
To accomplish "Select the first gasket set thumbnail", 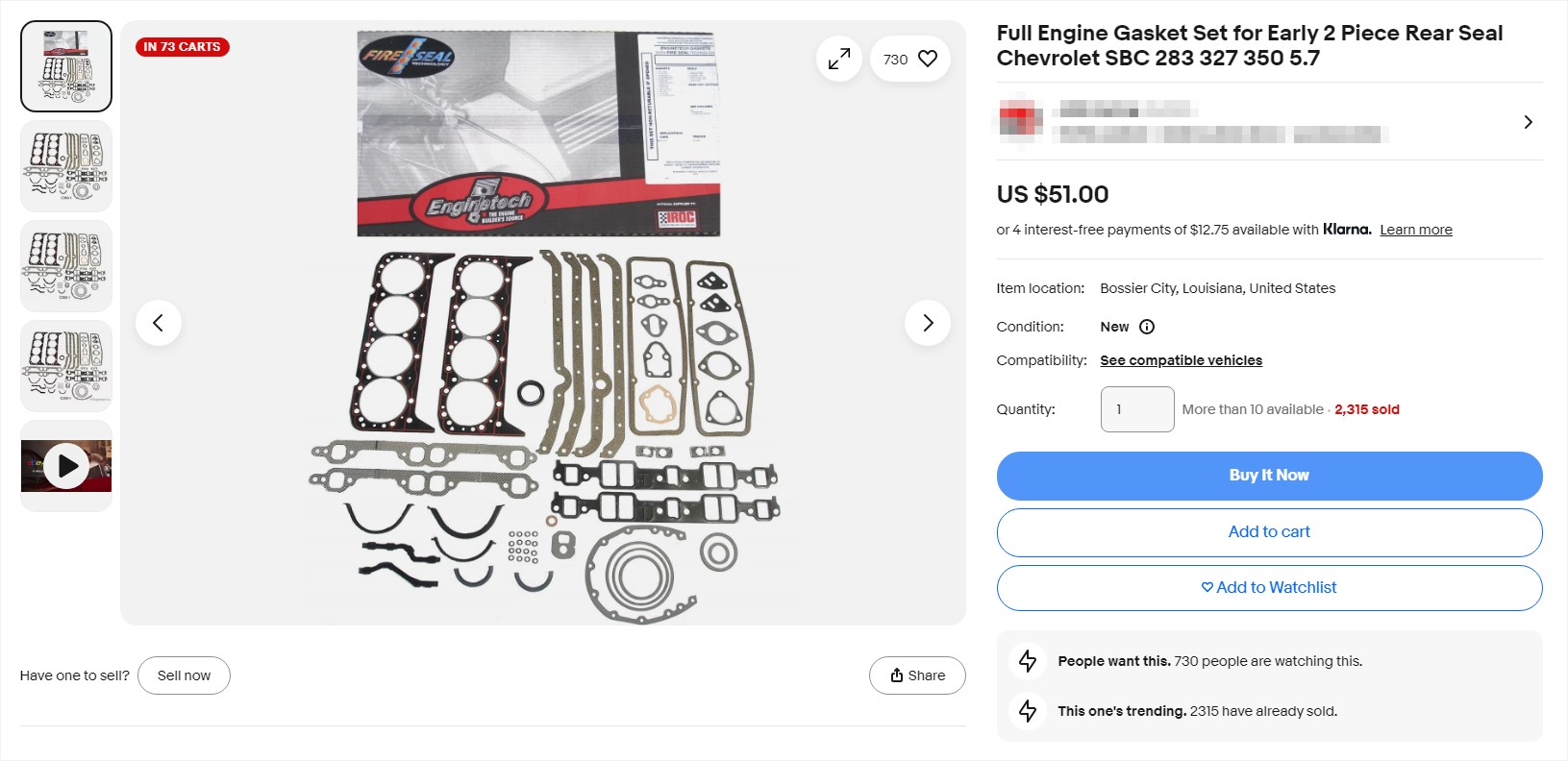I will pos(65,65).
